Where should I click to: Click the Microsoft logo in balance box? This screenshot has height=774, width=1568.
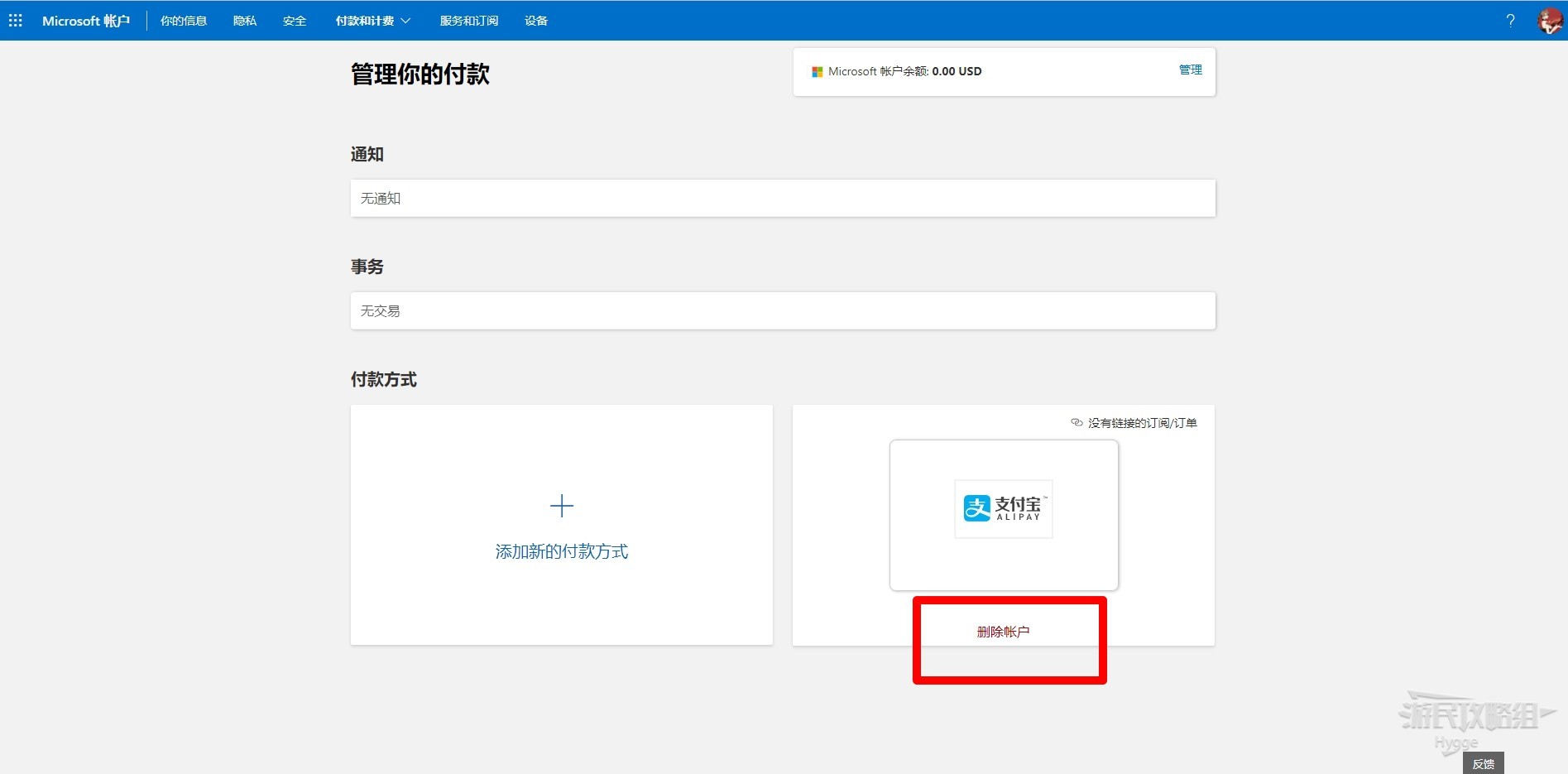(818, 72)
